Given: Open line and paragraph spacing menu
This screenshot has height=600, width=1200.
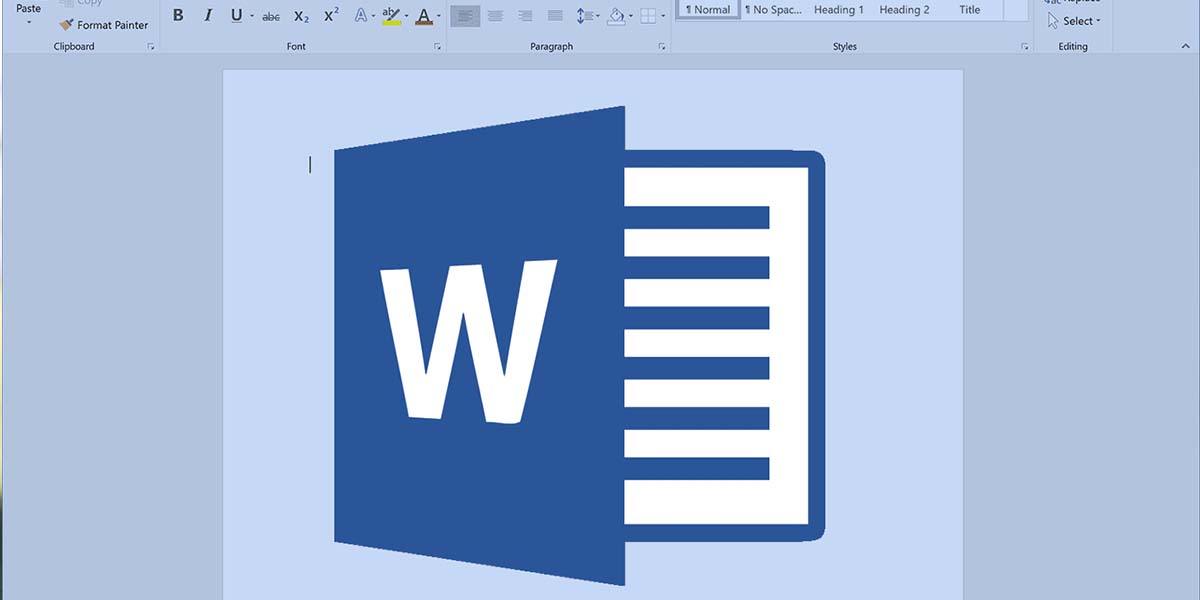Looking at the screenshot, I should (588, 16).
